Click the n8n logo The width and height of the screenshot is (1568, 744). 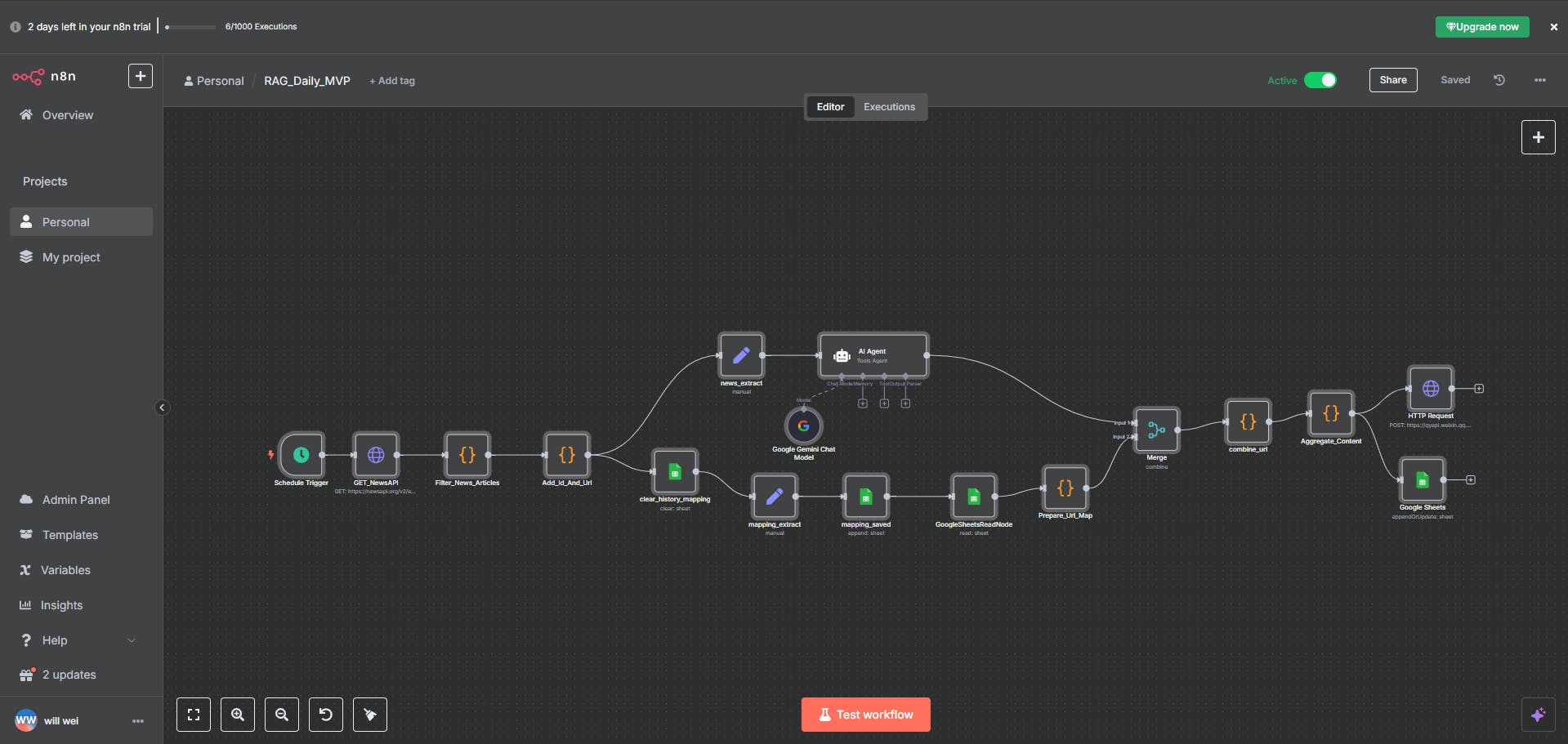(x=44, y=77)
